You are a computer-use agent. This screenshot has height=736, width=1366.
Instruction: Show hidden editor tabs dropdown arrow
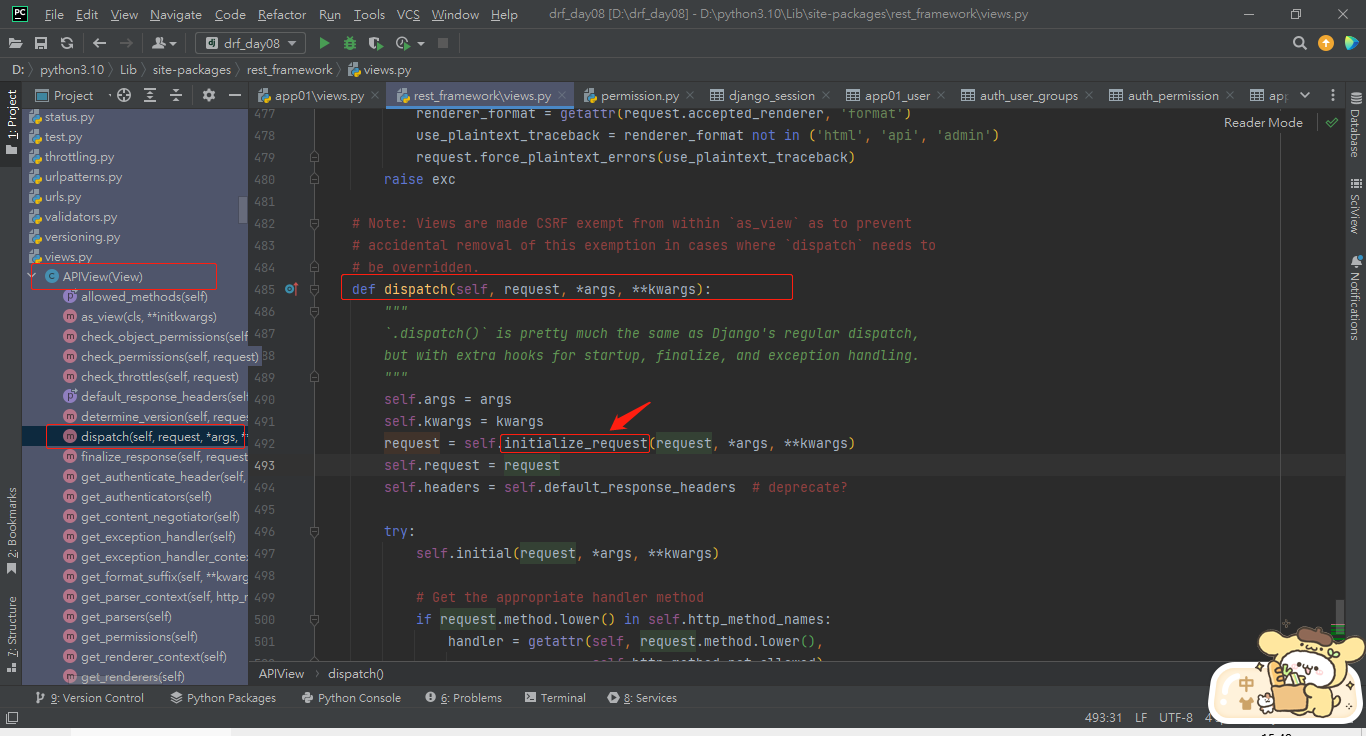point(1305,95)
